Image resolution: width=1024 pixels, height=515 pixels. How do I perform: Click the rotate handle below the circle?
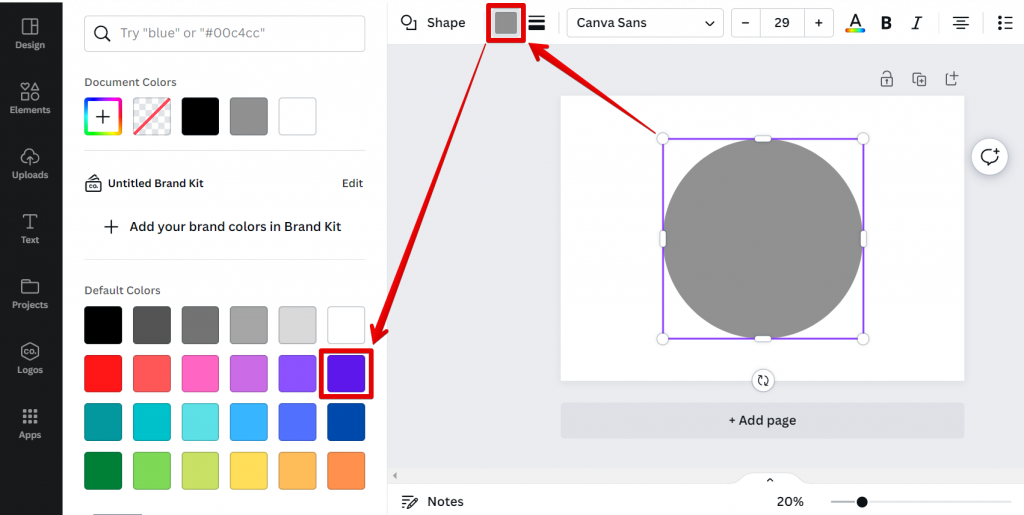(x=763, y=380)
